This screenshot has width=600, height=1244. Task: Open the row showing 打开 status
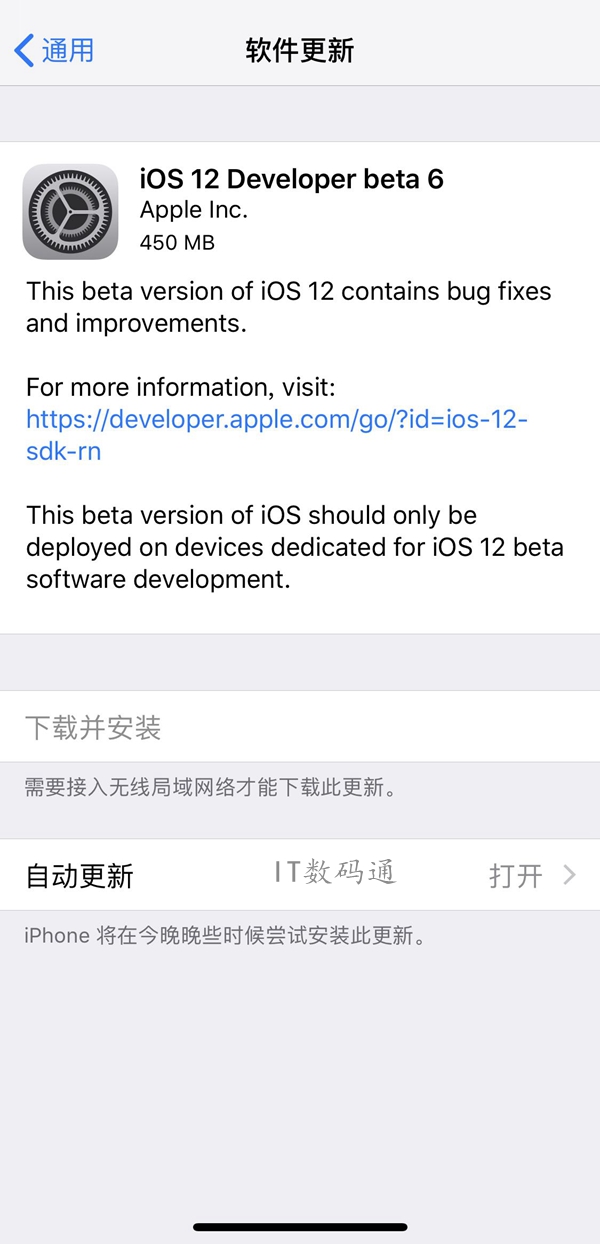[300, 874]
